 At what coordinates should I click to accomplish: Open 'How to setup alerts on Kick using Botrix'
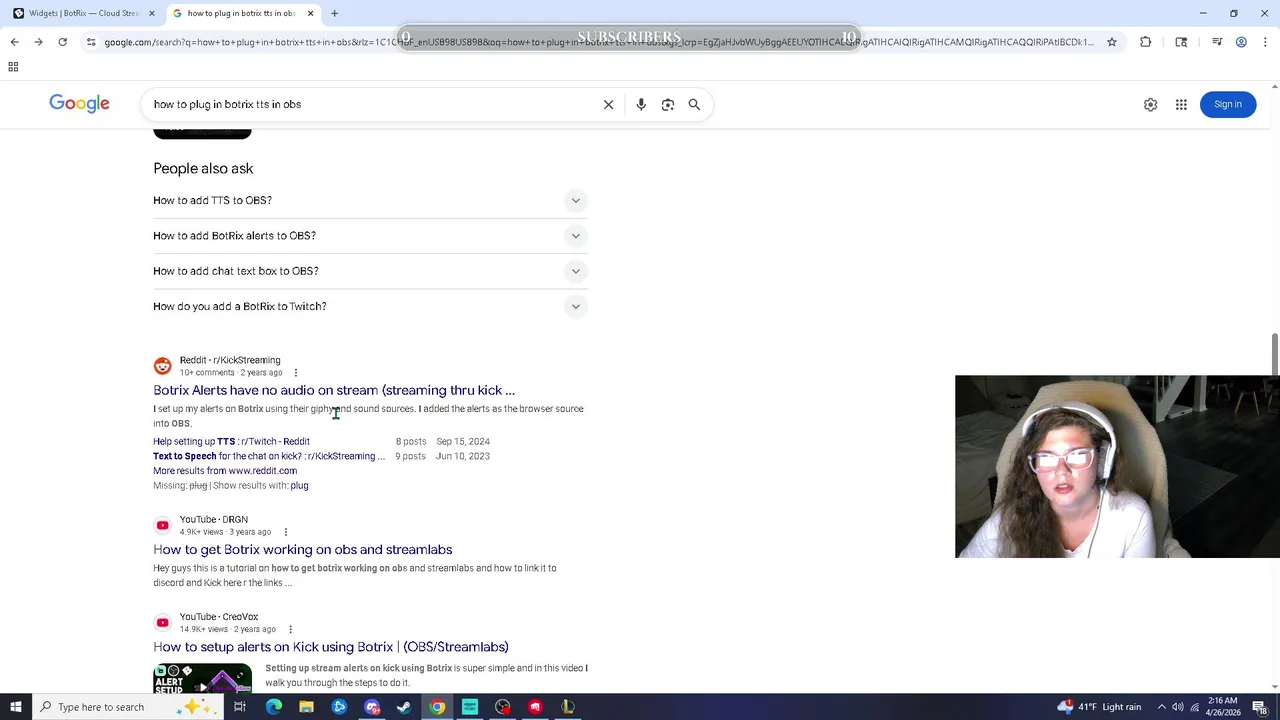[x=331, y=646]
